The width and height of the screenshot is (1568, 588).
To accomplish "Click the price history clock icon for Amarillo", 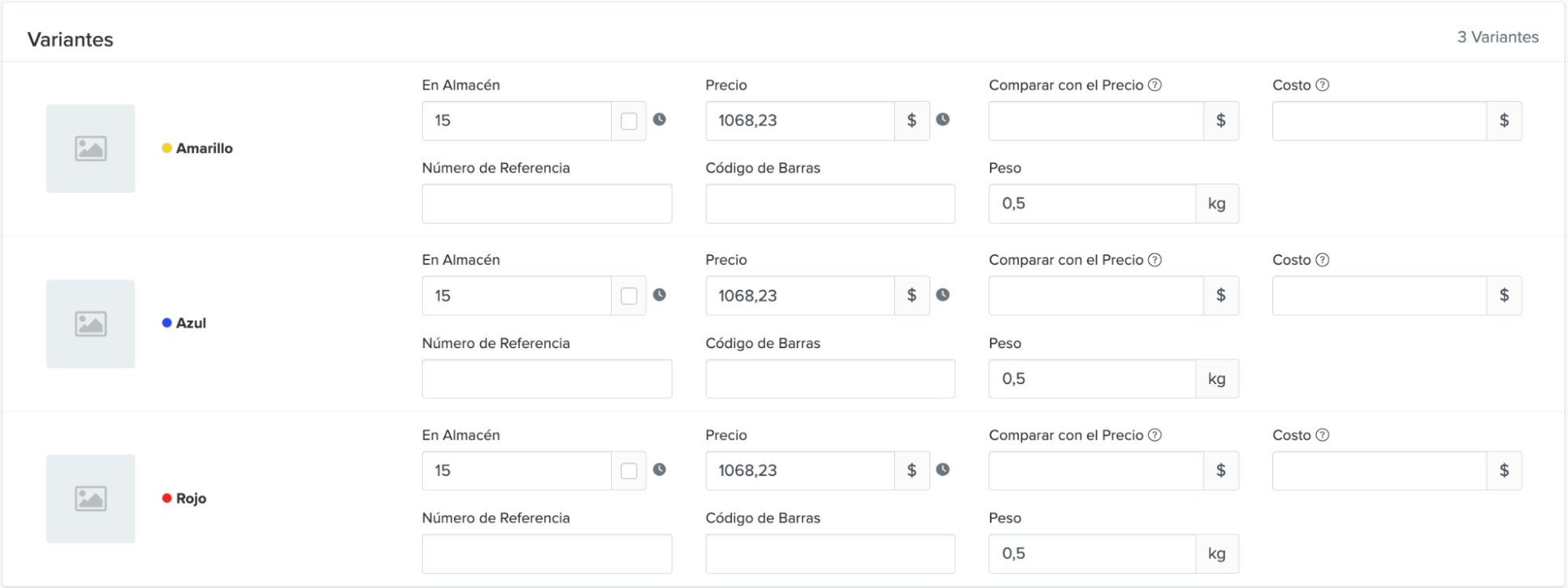I will tap(943, 120).
